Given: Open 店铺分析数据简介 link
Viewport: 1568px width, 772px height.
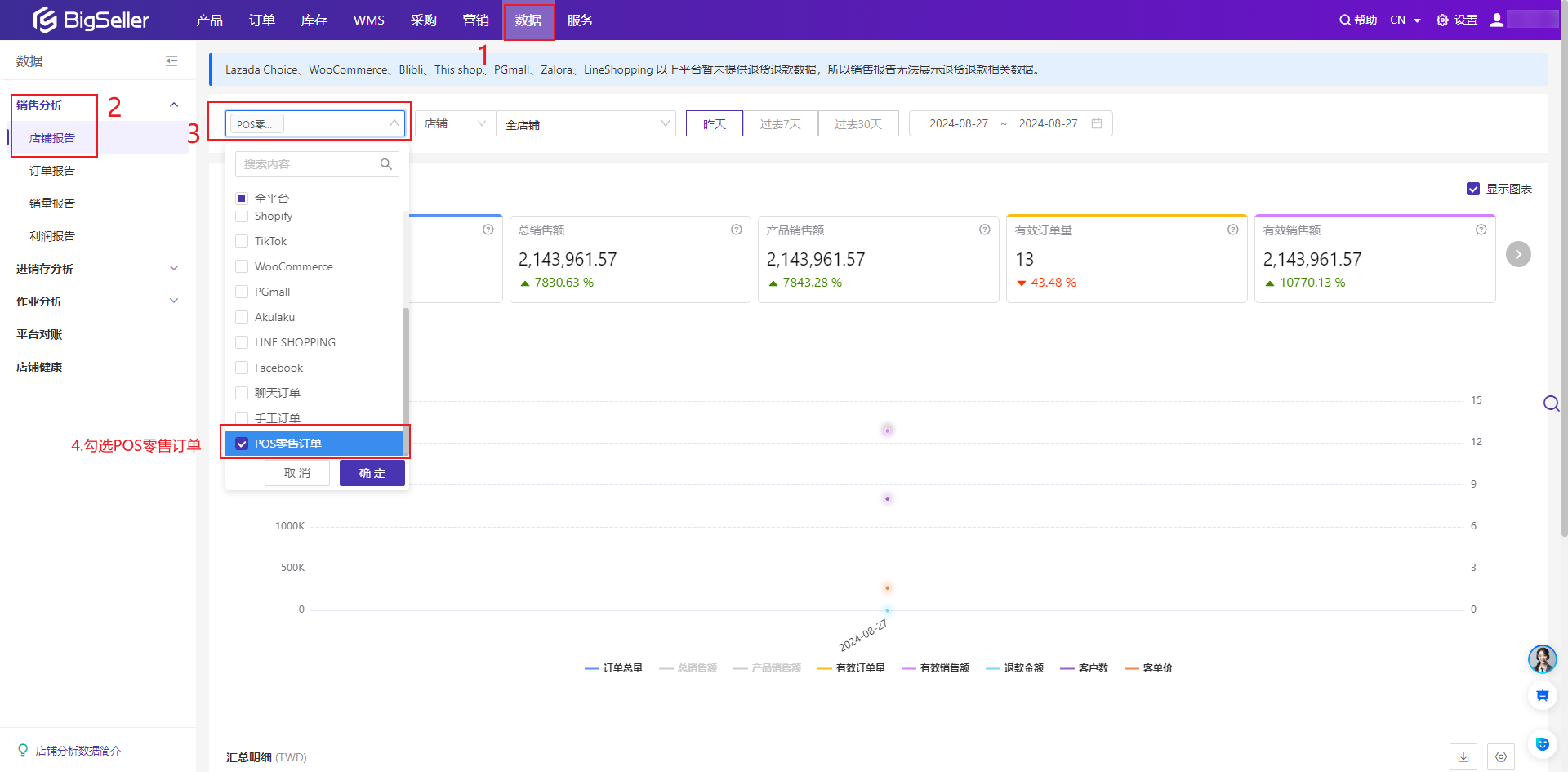Looking at the screenshot, I should pyautogui.click(x=78, y=751).
